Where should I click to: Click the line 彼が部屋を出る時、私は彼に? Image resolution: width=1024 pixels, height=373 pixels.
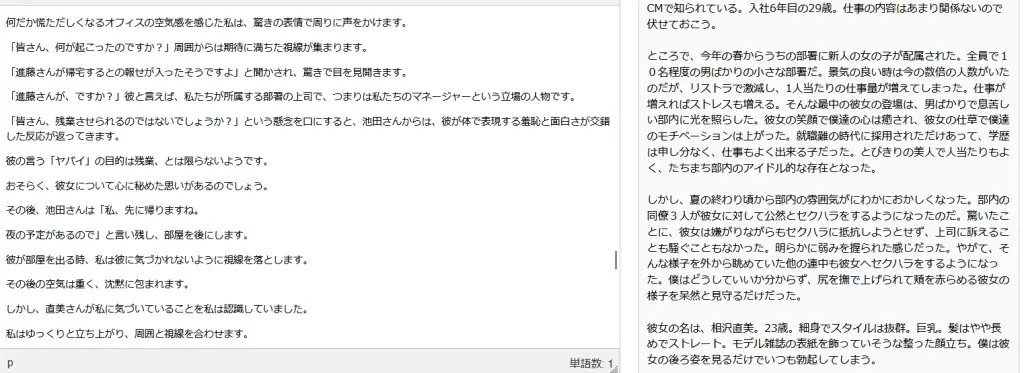pos(157,259)
